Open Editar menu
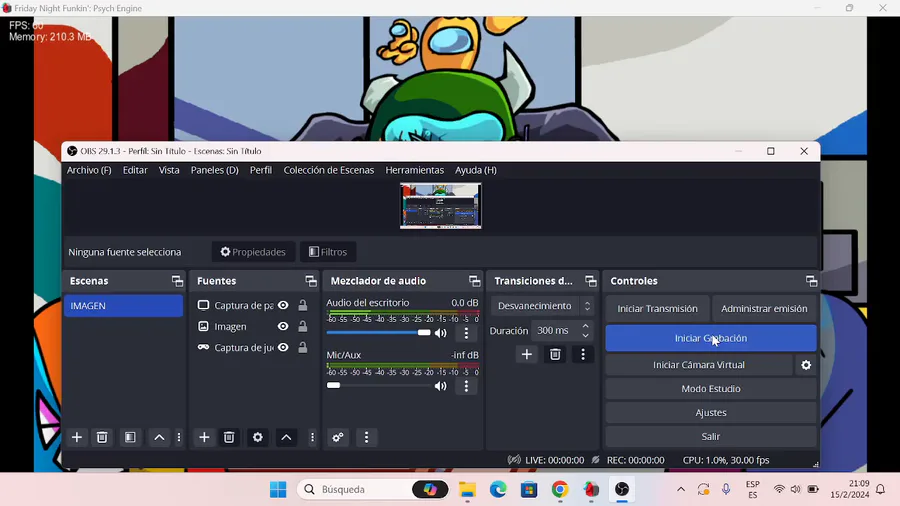 pyautogui.click(x=135, y=170)
